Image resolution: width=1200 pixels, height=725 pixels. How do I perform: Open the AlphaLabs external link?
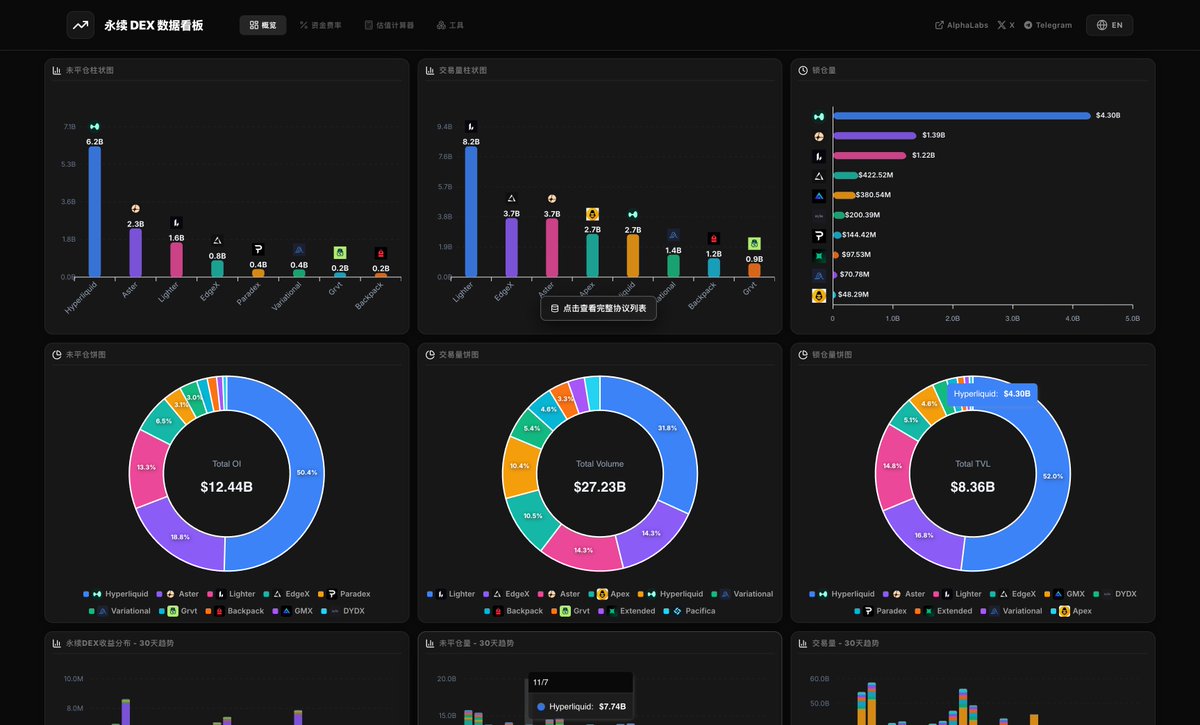960,25
